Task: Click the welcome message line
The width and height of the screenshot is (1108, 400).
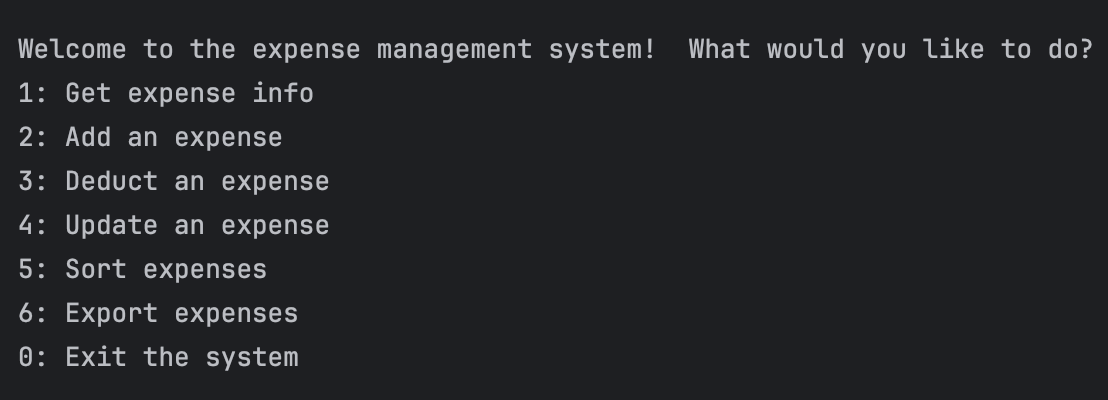Action: click(335, 49)
